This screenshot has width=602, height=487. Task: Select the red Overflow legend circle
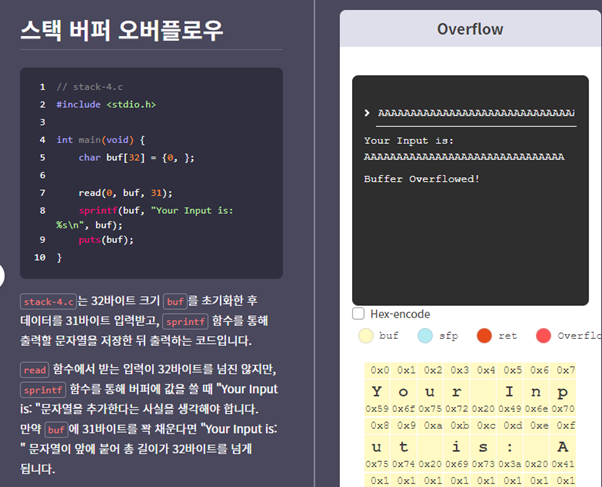pos(544,336)
